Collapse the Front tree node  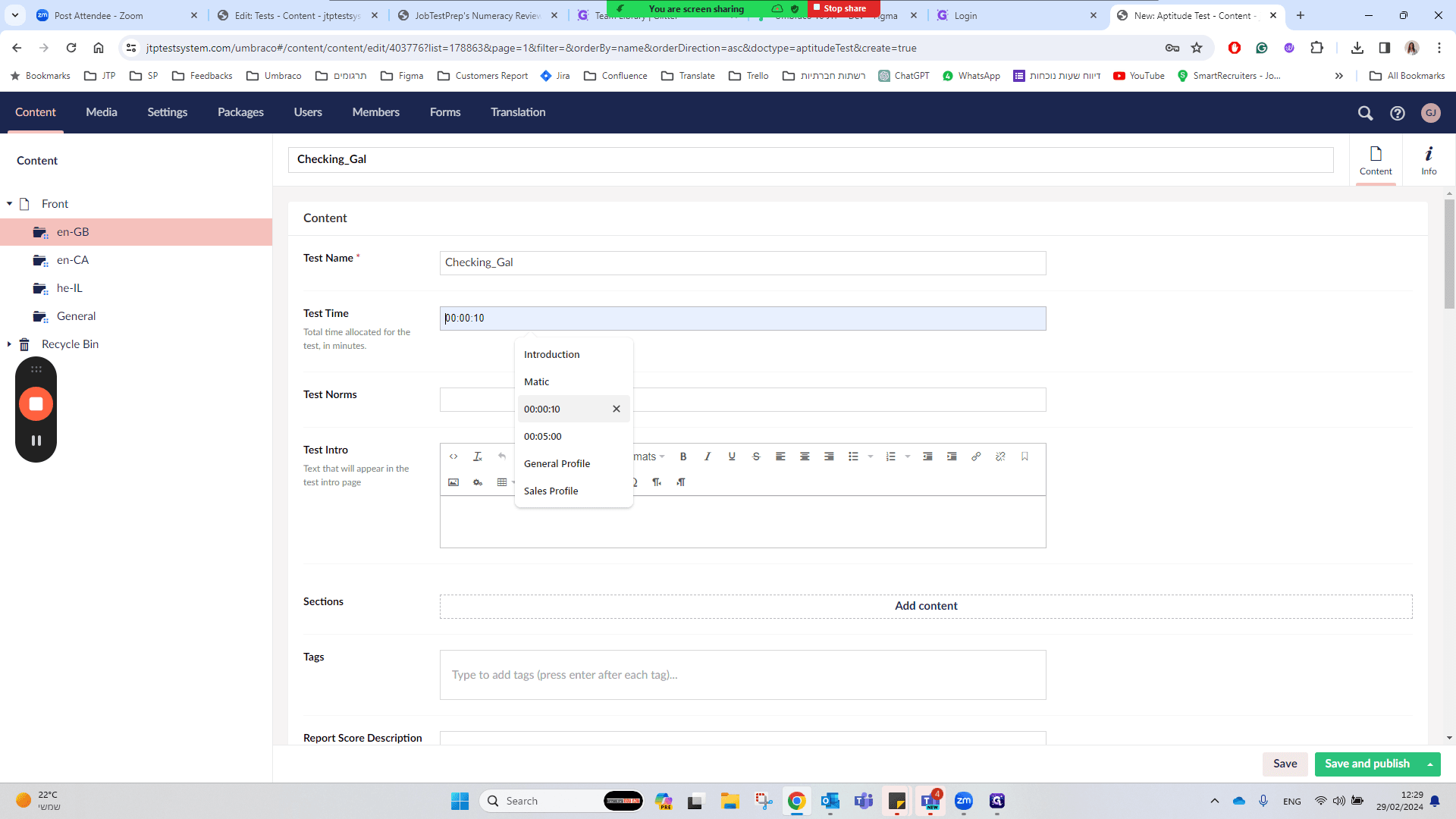pyautogui.click(x=9, y=204)
